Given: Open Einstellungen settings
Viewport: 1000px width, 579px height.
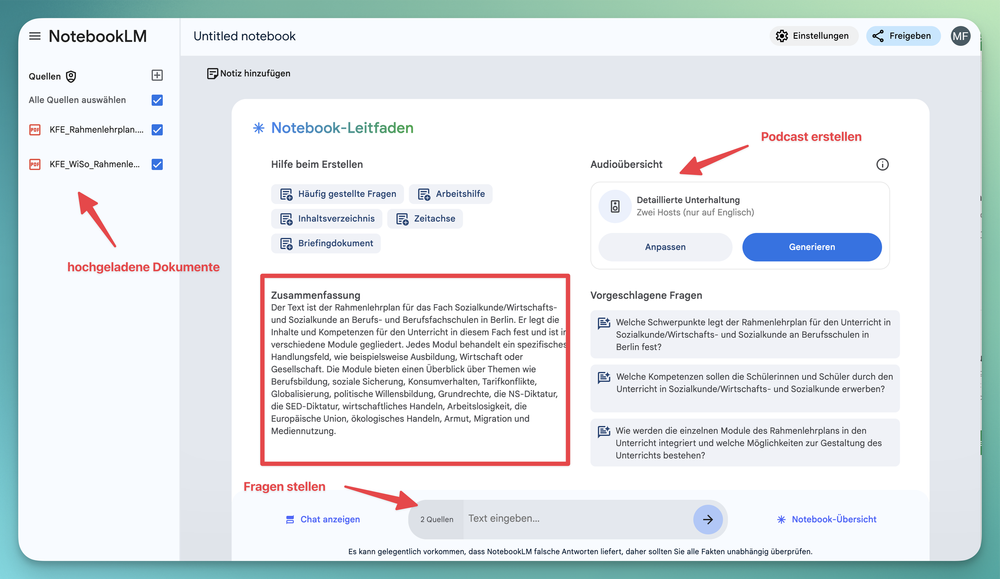Looking at the screenshot, I should (x=812, y=36).
